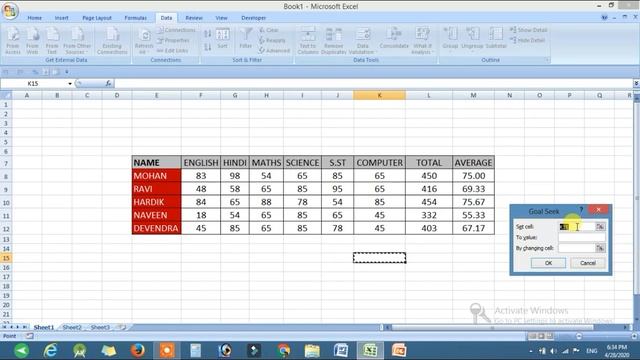Viewport: 640px width, 360px height.
Task: Click the Subtotal icon
Action: click(496, 38)
